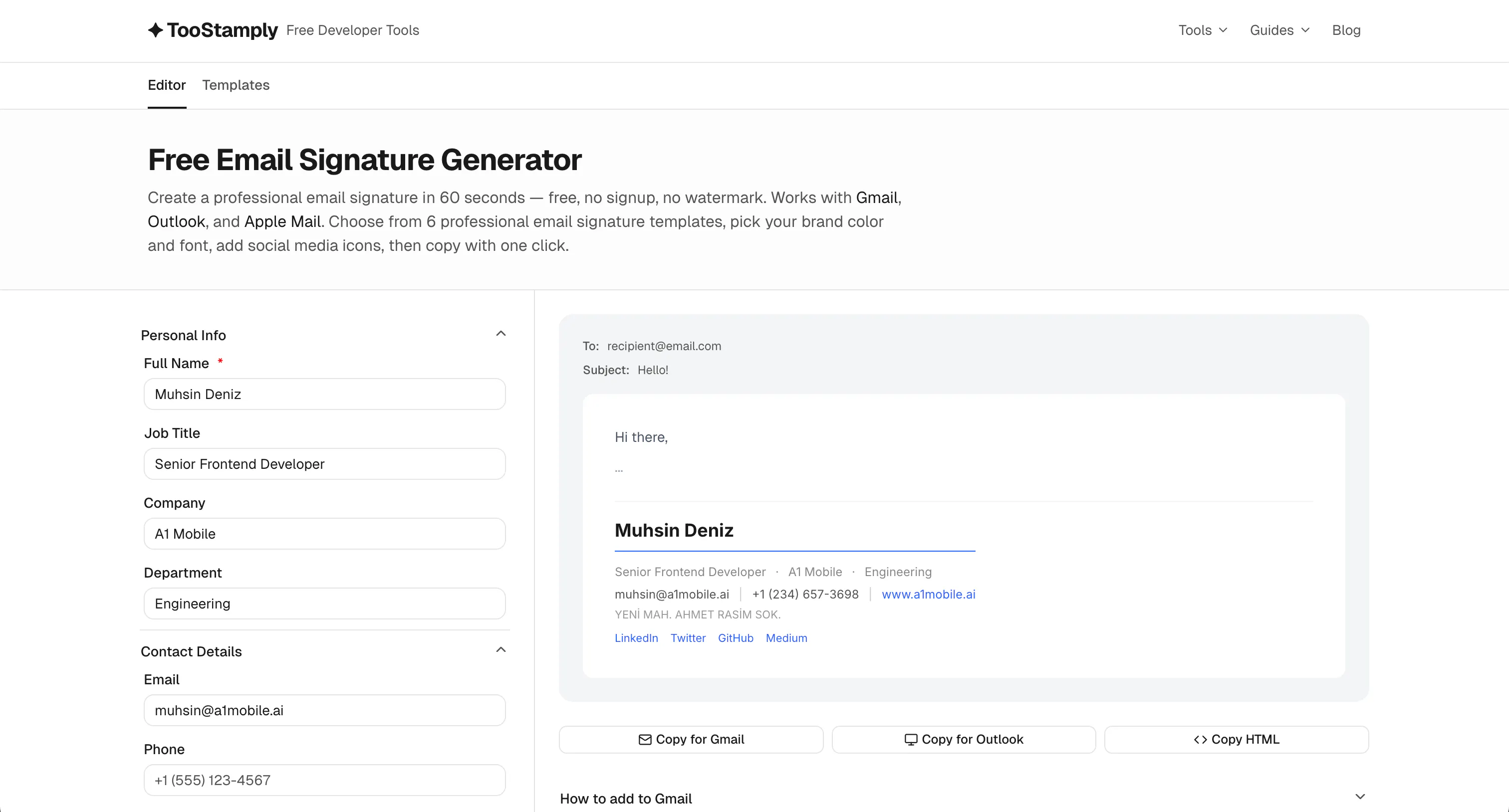The width and height of the screenshot is (1509, 812).
Task: Click the TooStamply star logo icon
Action: point(155,30)
